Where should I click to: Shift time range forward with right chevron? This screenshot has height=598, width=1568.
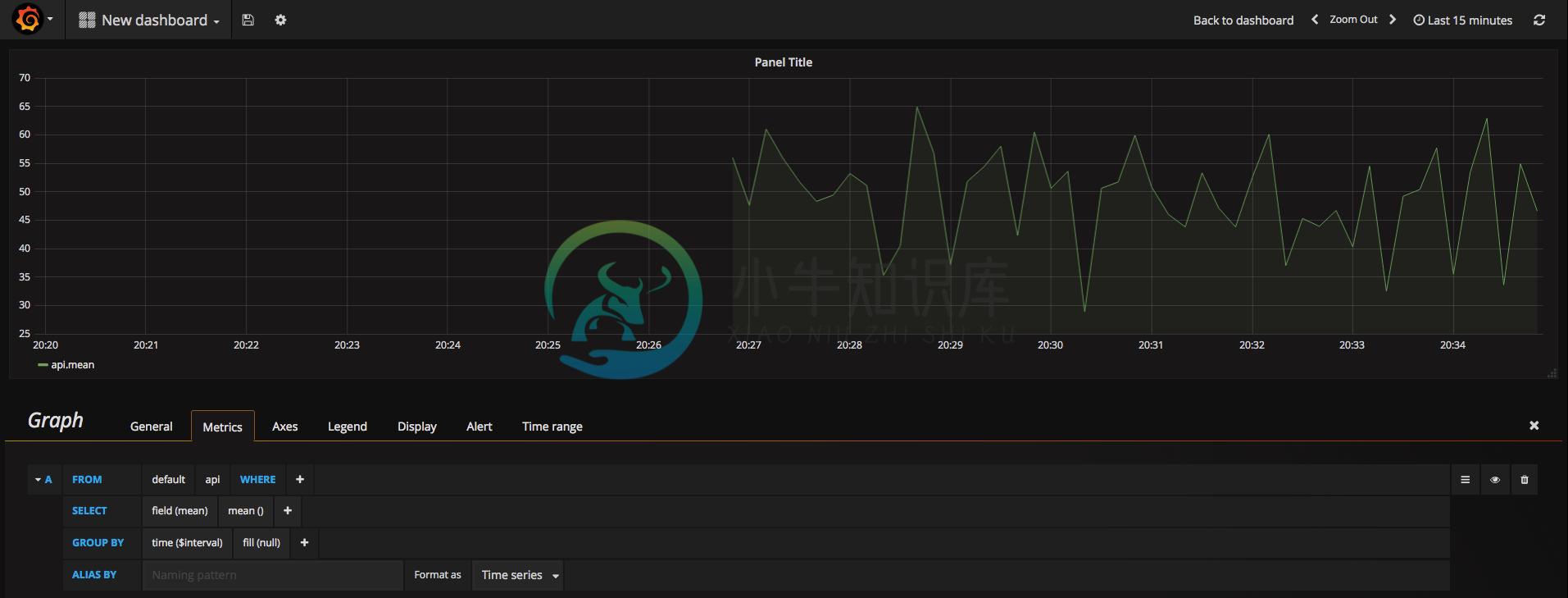click(1392, 20)
